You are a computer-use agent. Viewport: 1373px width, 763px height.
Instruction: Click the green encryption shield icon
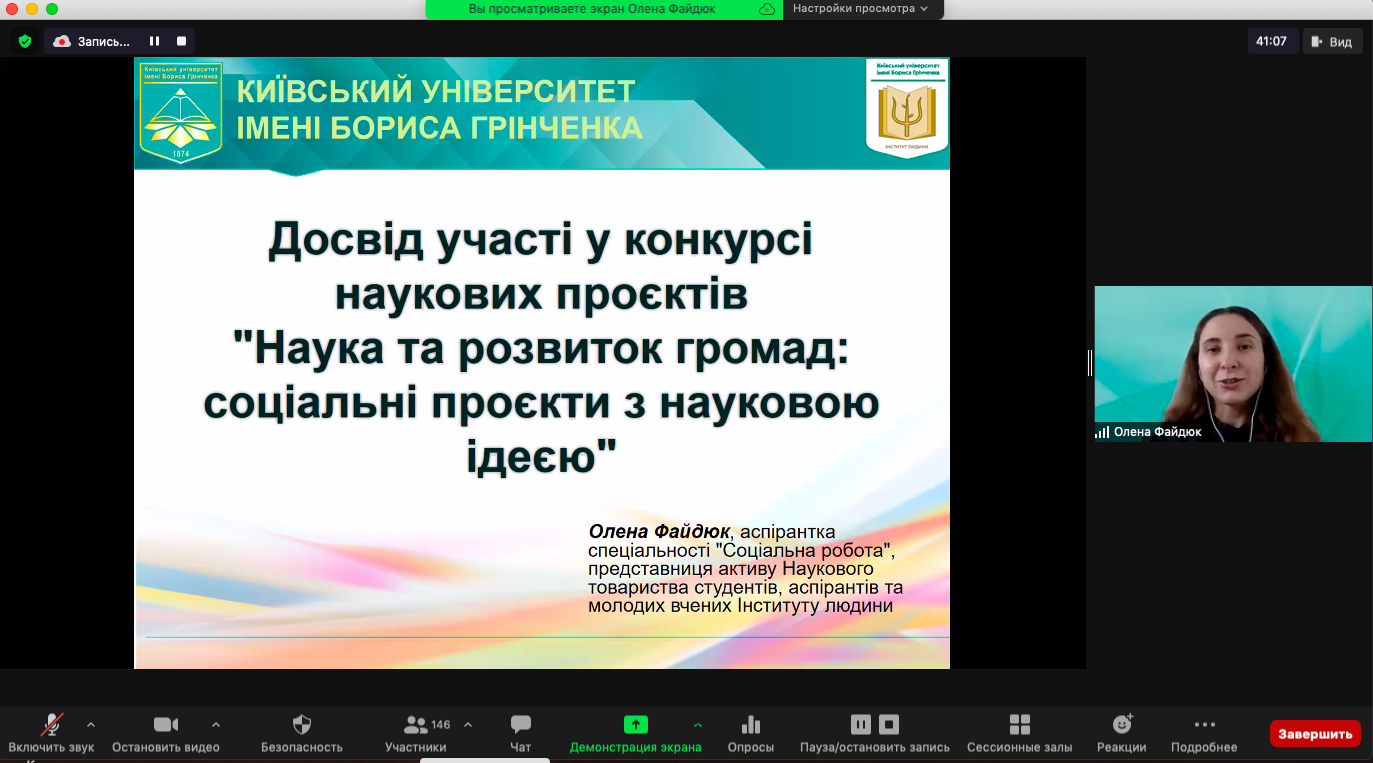click(x=25, y=41)
